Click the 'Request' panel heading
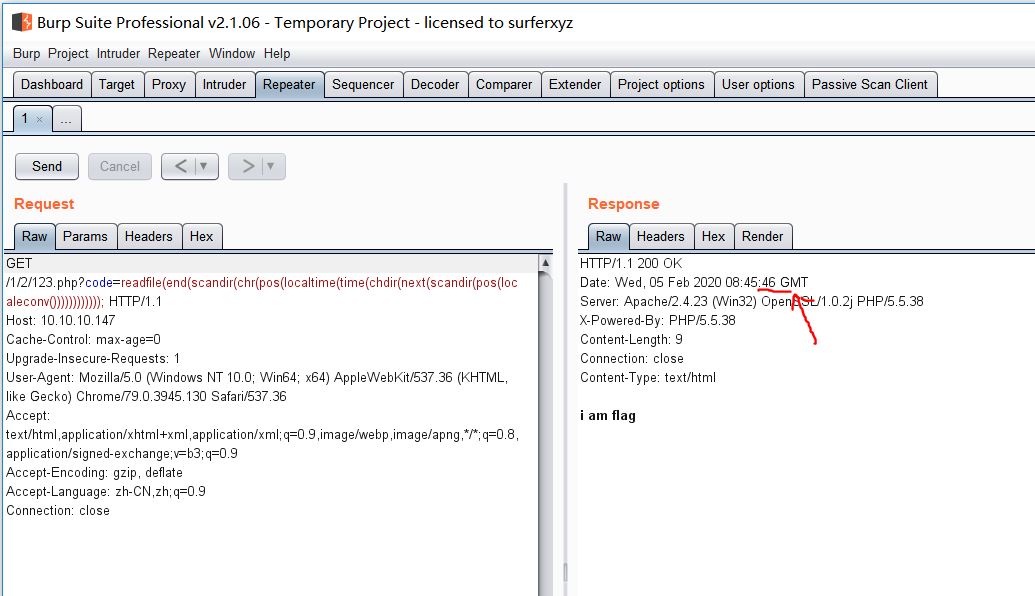The height and width of the screenshot is (596, 1035). (x=44, y=204)
